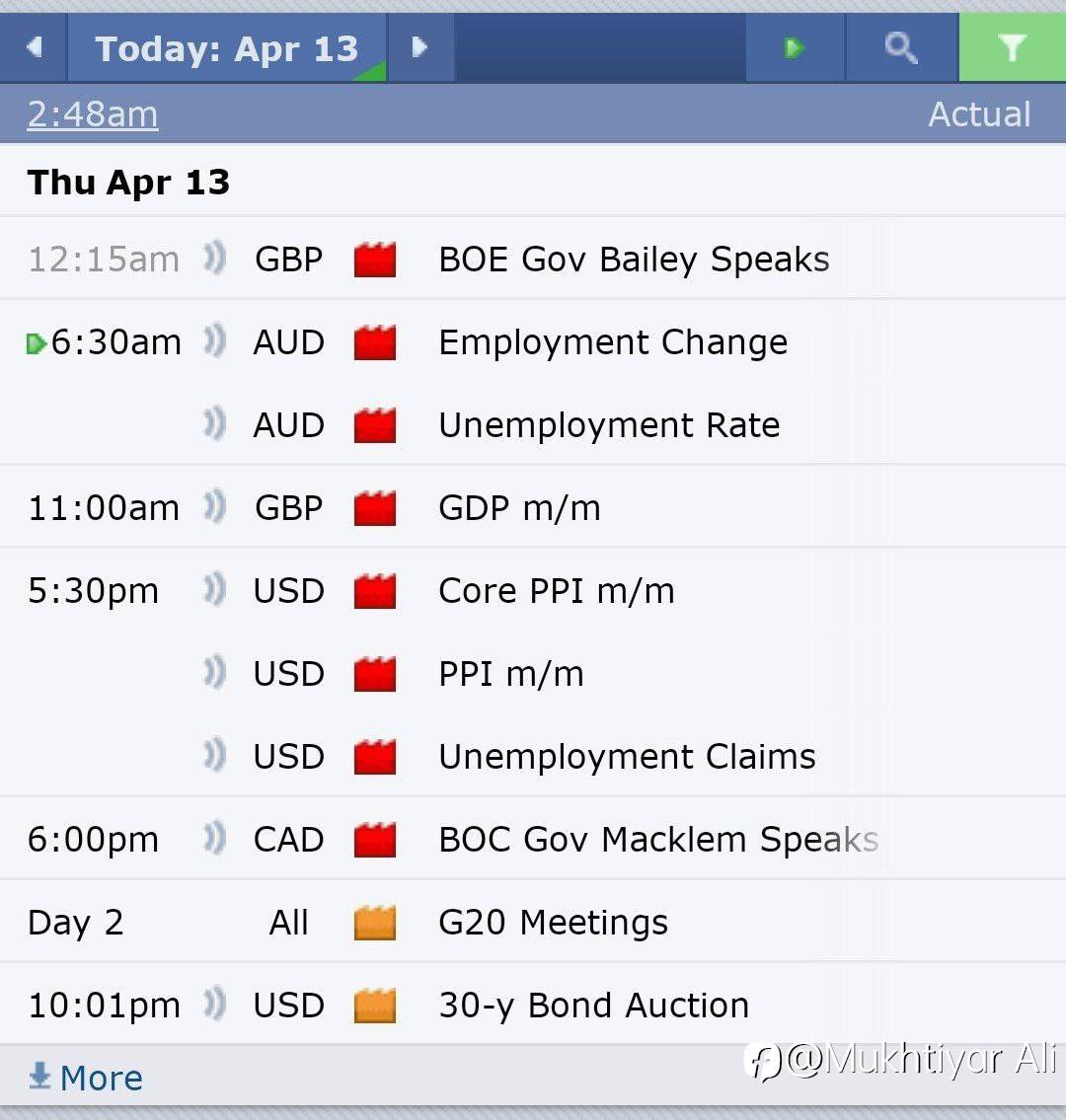
Task: Click the 2:48am time zone link
Action: (93, 114)
